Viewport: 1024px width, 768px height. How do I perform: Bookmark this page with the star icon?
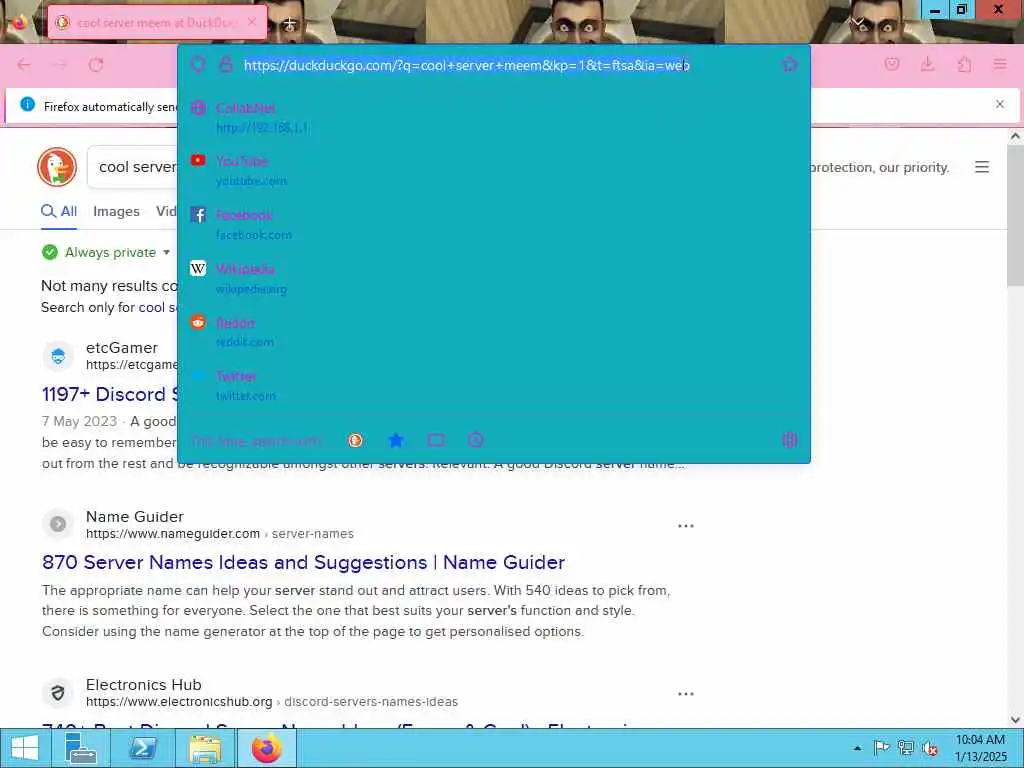[790, 64]
